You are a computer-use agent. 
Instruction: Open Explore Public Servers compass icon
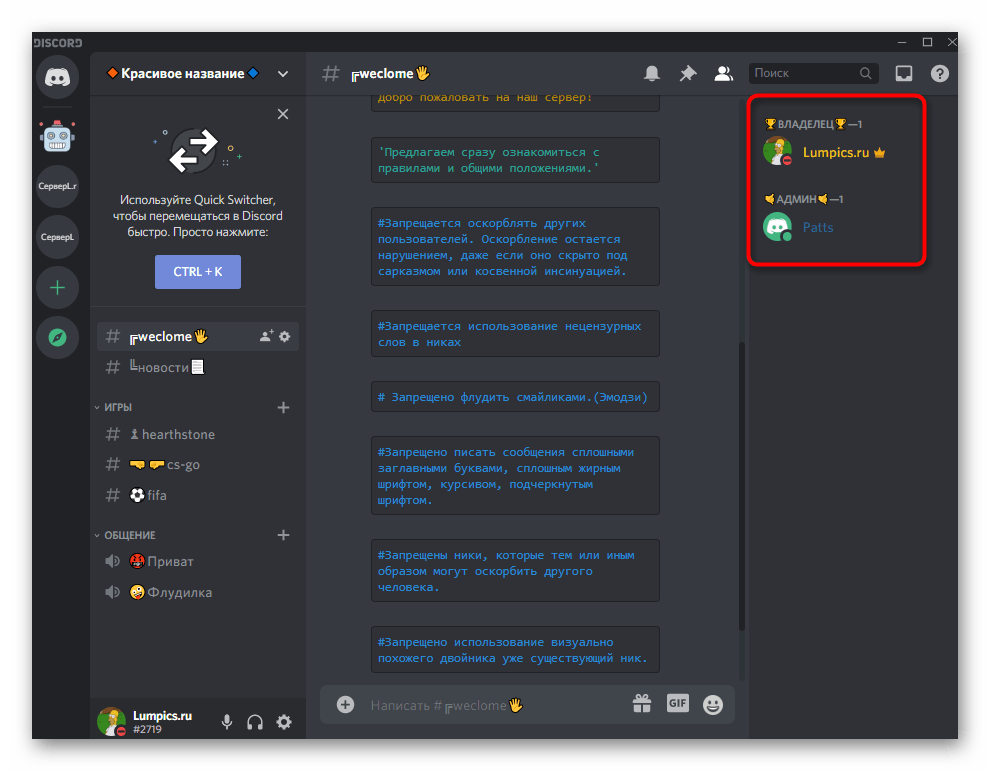pos(57,338)
